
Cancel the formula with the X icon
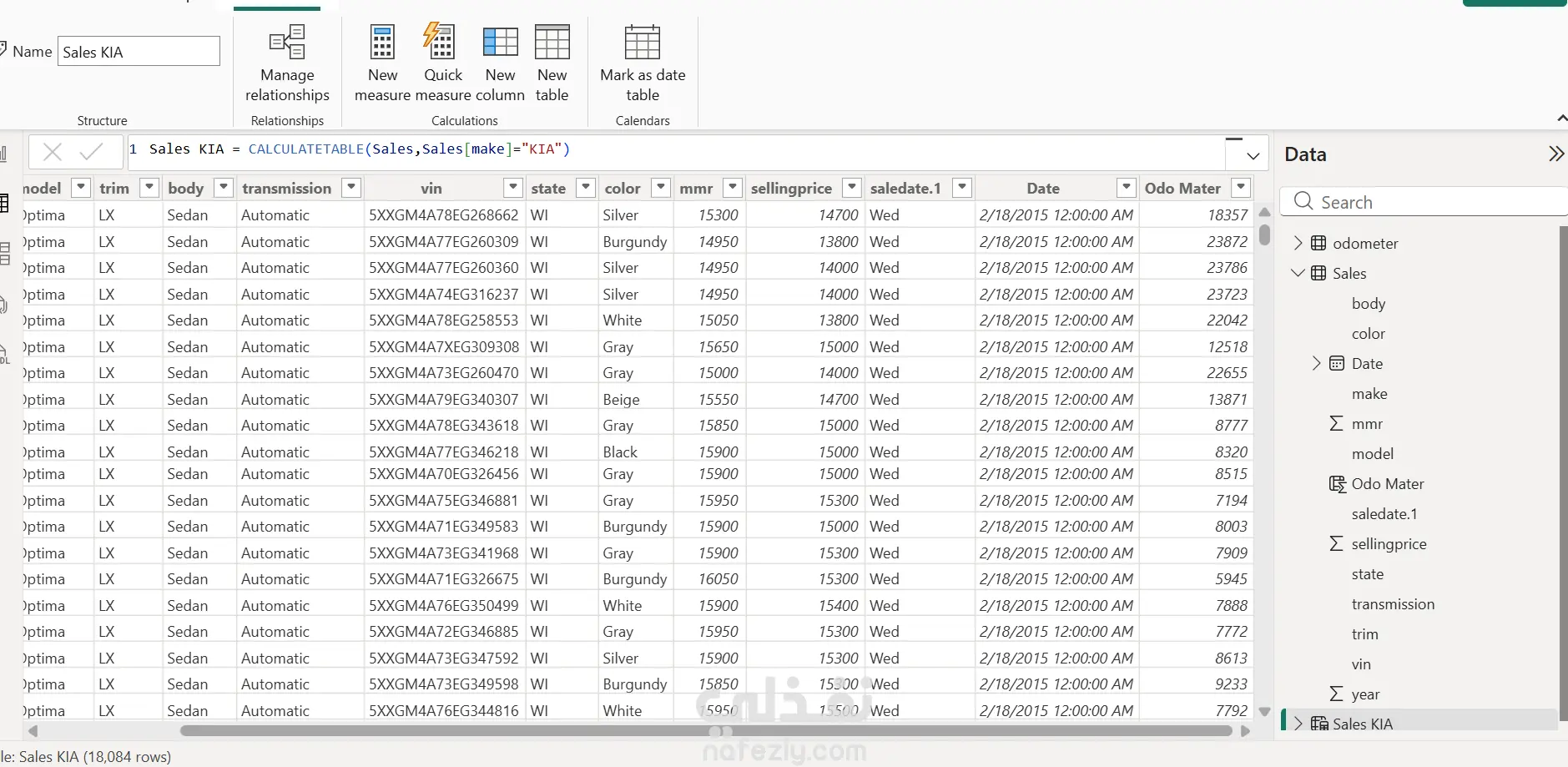tap(53, 152)
